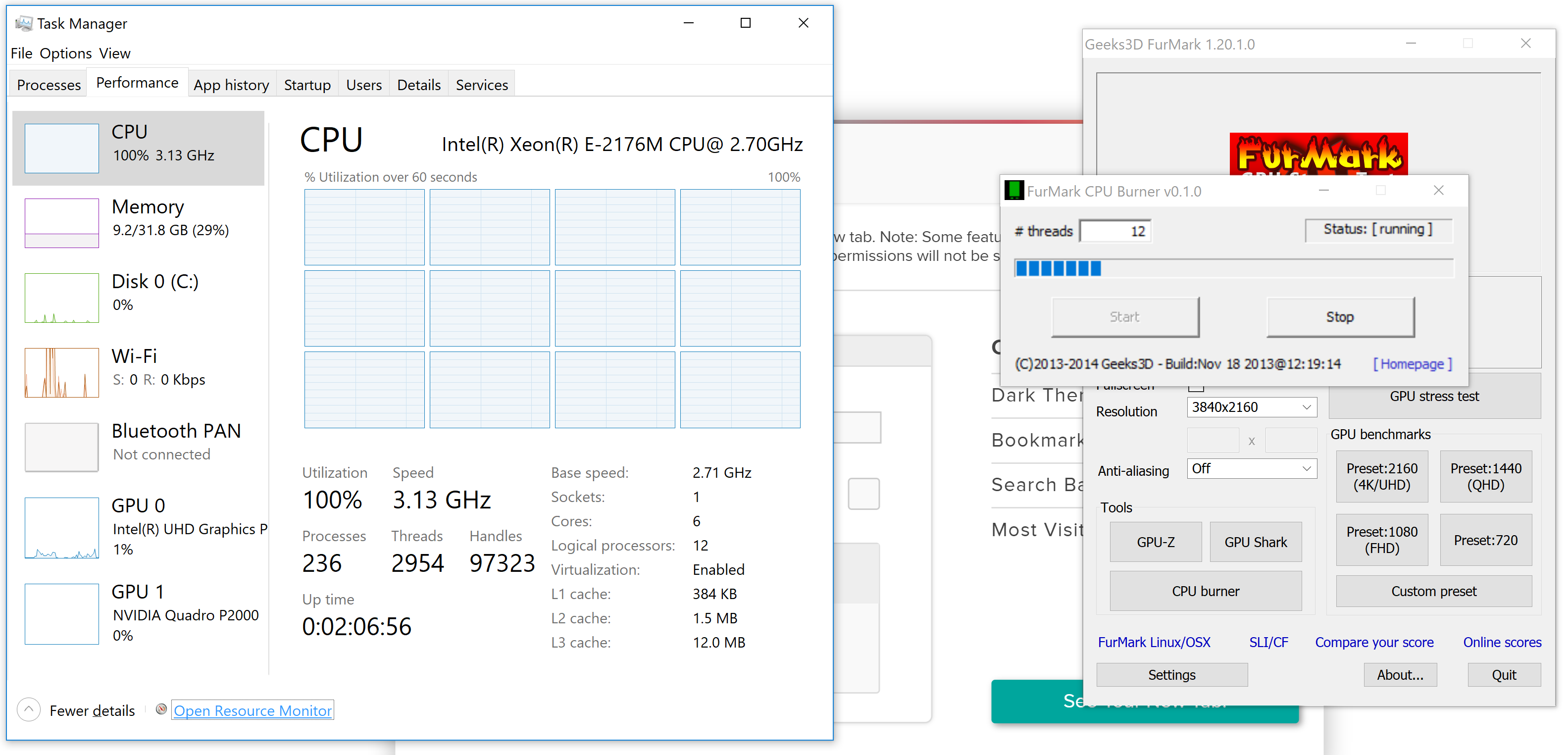Click the threads input field in CPU Burner
The height and width of the screenshot is (755, 1568).
(x=1115, y=231)
